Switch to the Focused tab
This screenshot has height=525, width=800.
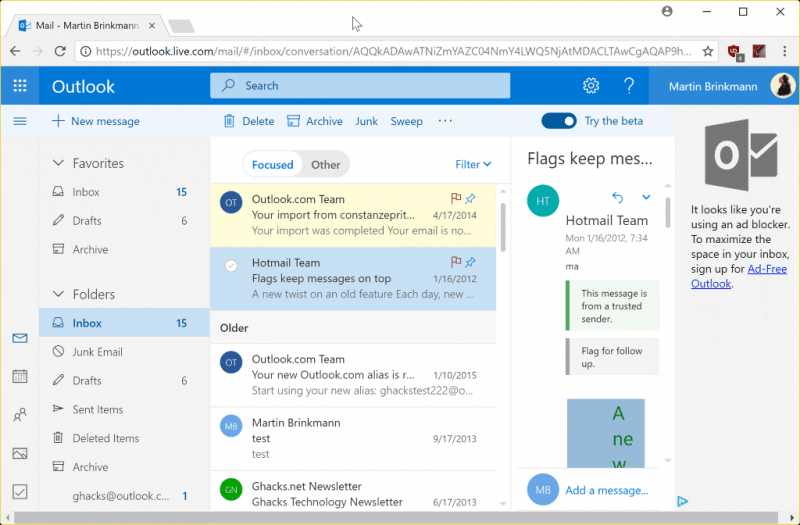point(272,165)
